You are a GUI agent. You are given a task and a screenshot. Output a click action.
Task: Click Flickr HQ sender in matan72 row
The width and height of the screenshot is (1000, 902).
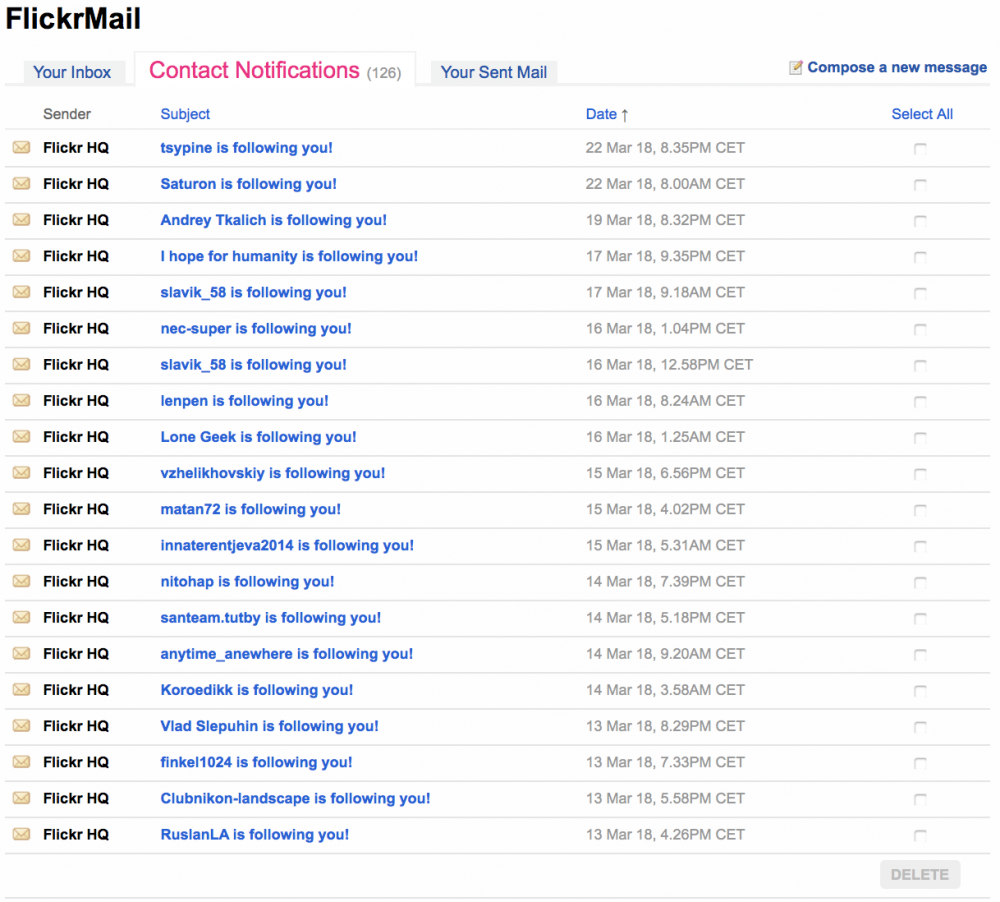click(76, 509)
